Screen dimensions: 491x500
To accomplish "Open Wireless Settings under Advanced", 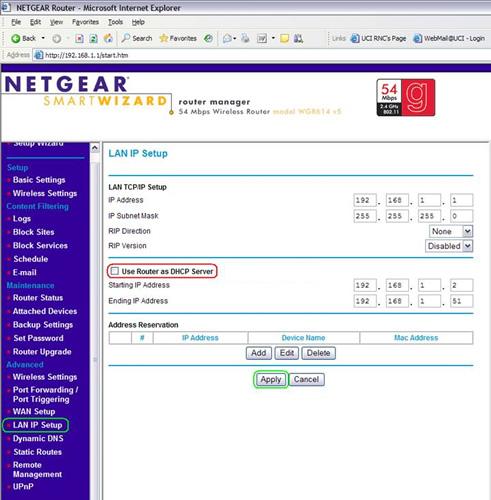I will (45, 377).
